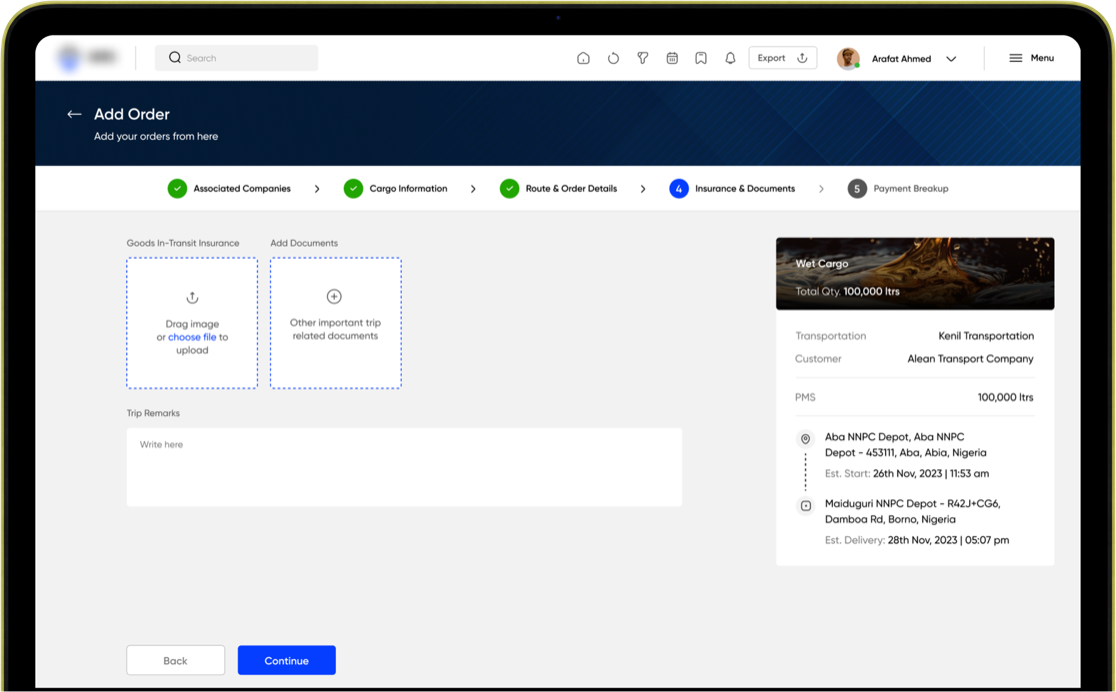Open the hamburger Menu
1116x692 pixels.
click(1031, 58)
